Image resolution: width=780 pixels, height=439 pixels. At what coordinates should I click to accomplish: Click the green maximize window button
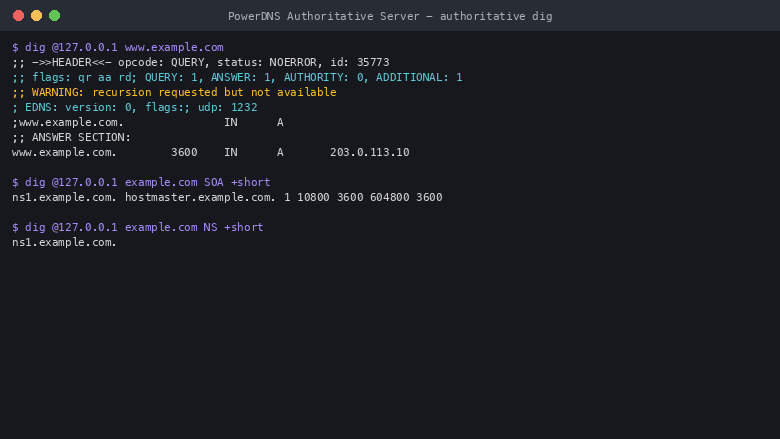[55, 16]
